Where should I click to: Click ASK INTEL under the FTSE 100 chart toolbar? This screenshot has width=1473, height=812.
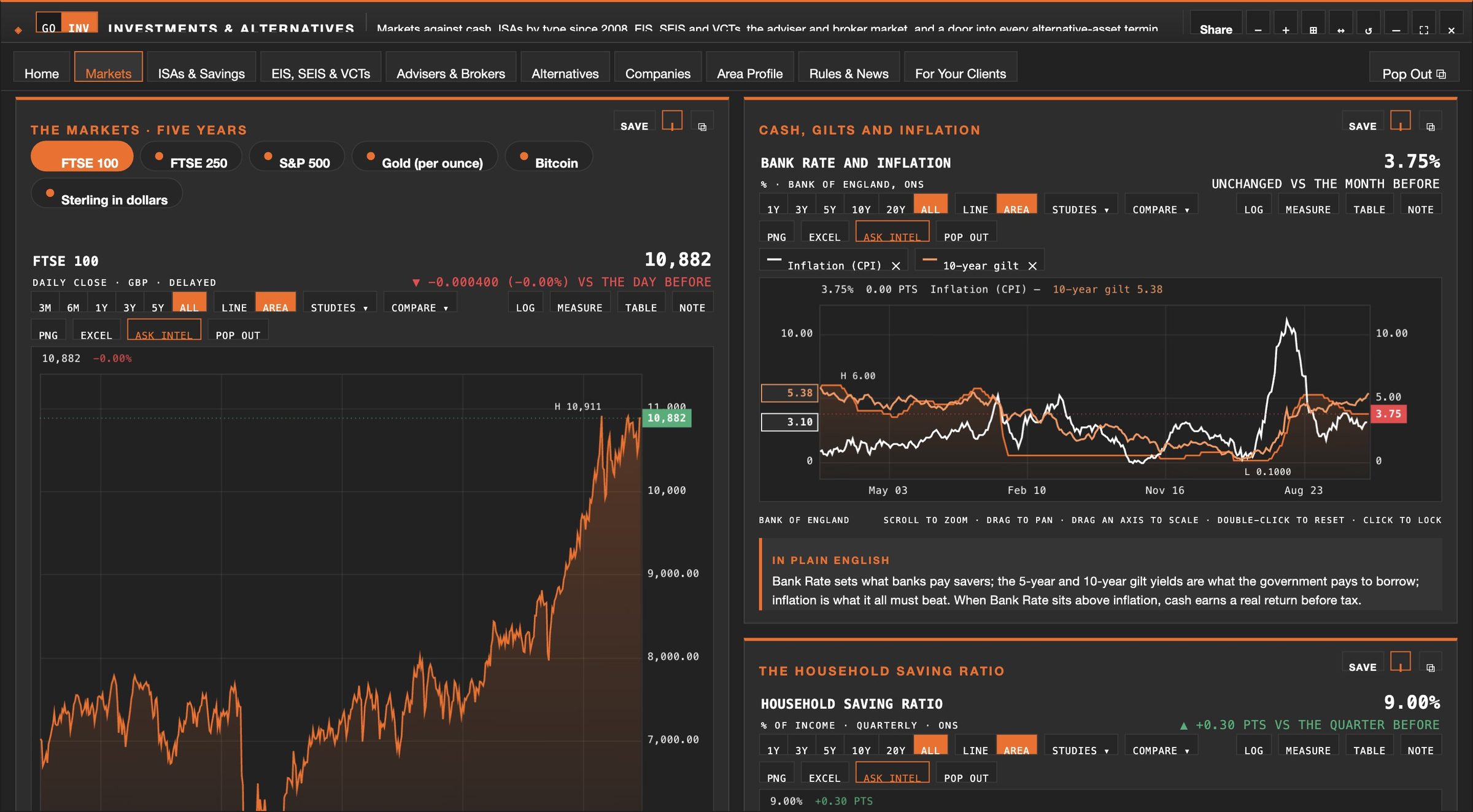tap(164, 330)
